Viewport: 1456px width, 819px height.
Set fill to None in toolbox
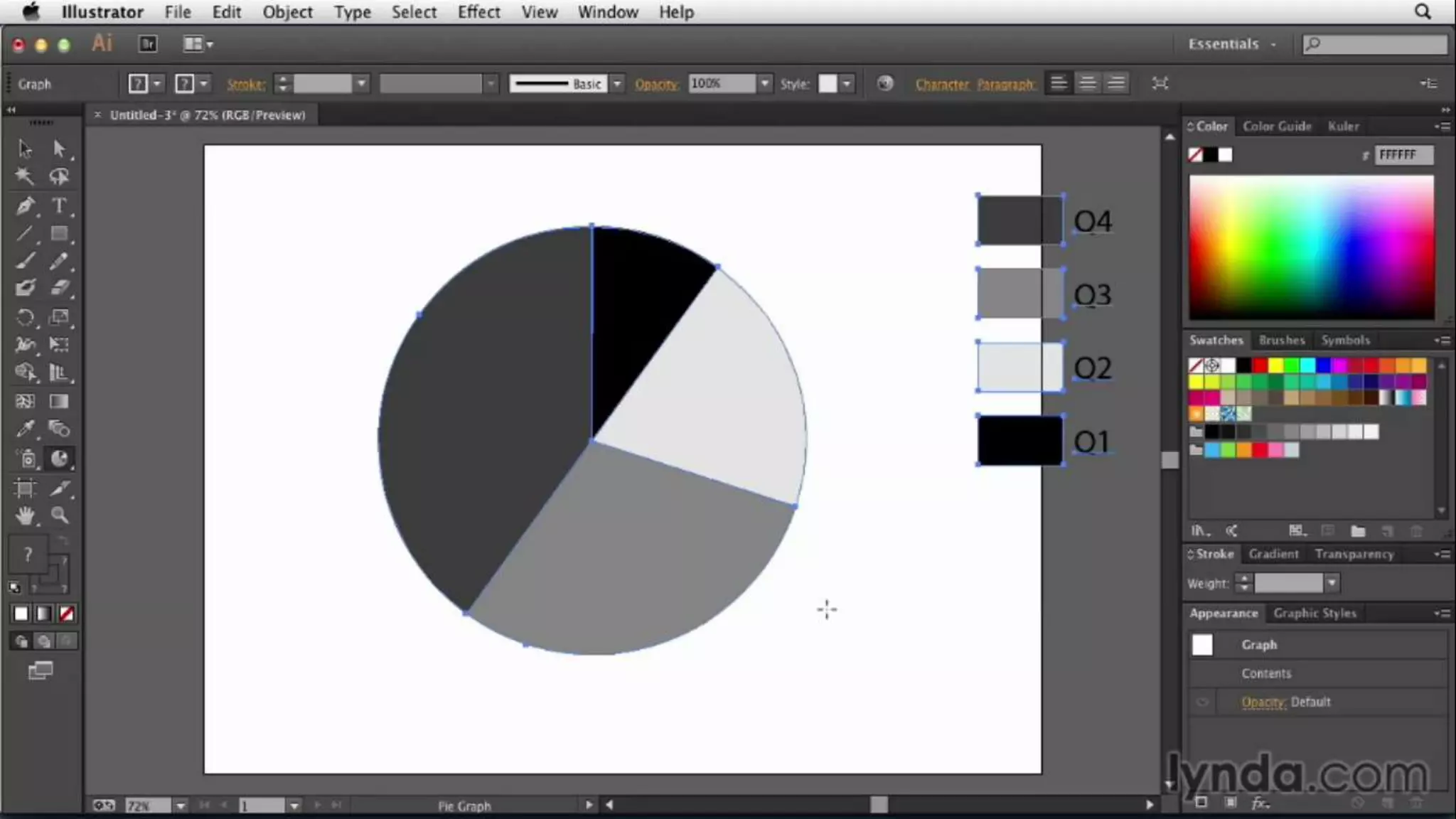pyautogui.click(x=67, y=614)
